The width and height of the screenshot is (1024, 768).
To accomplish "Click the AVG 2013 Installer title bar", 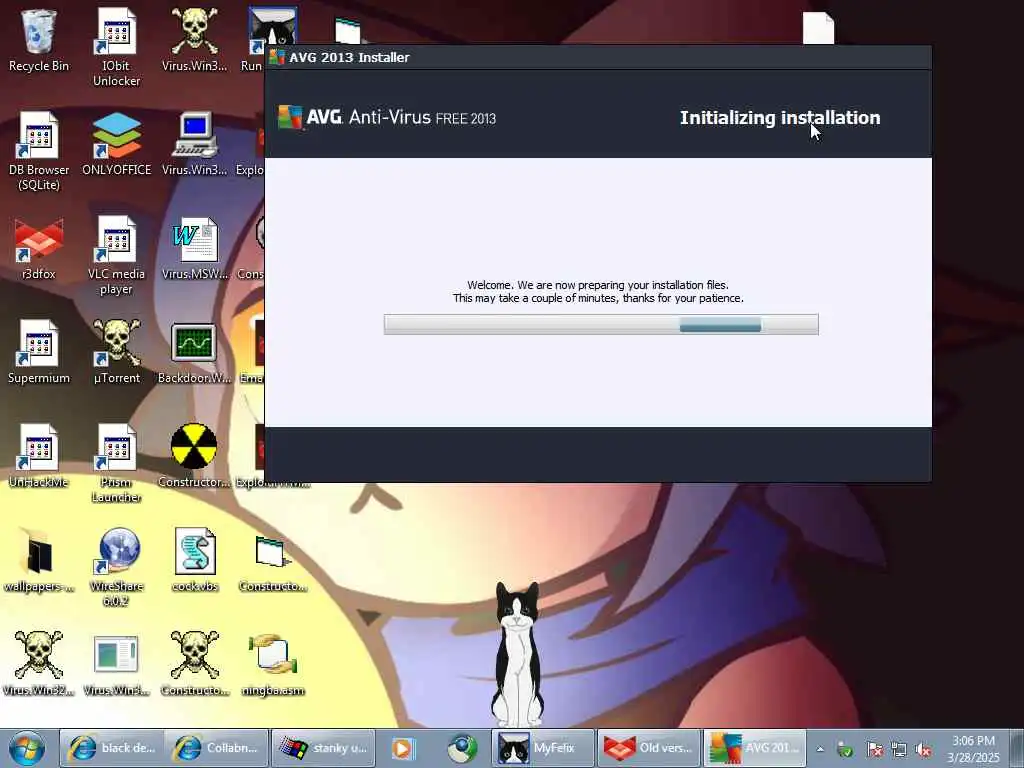I will pyautogui.click(x=598, y=57).
